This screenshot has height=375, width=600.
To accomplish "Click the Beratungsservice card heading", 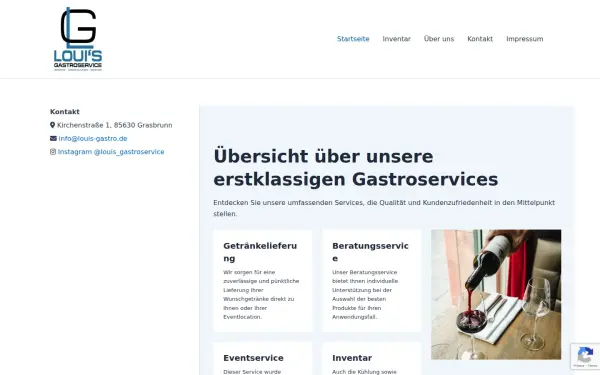I will pyautogui.click(x=370, y=252).
